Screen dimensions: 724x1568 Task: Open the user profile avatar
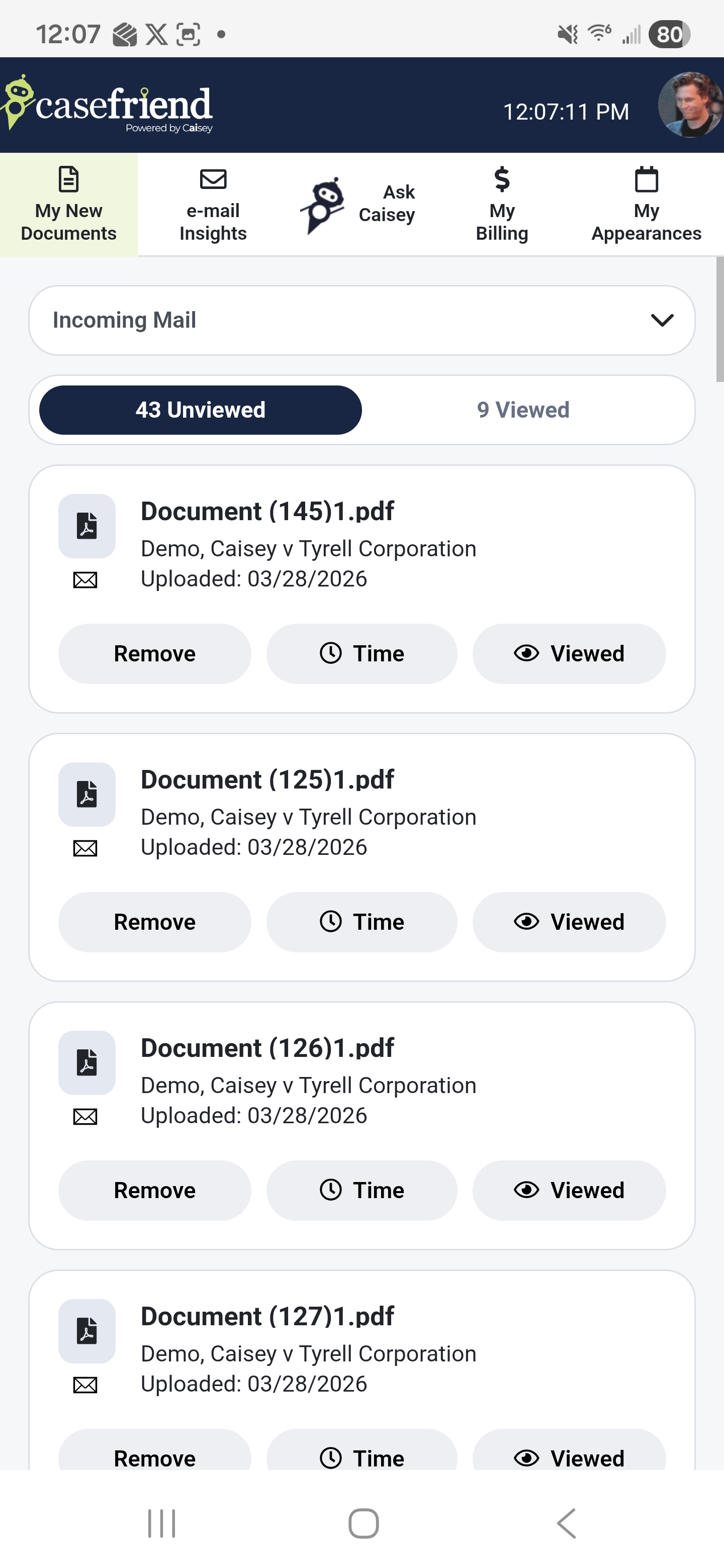coord(690,105)
